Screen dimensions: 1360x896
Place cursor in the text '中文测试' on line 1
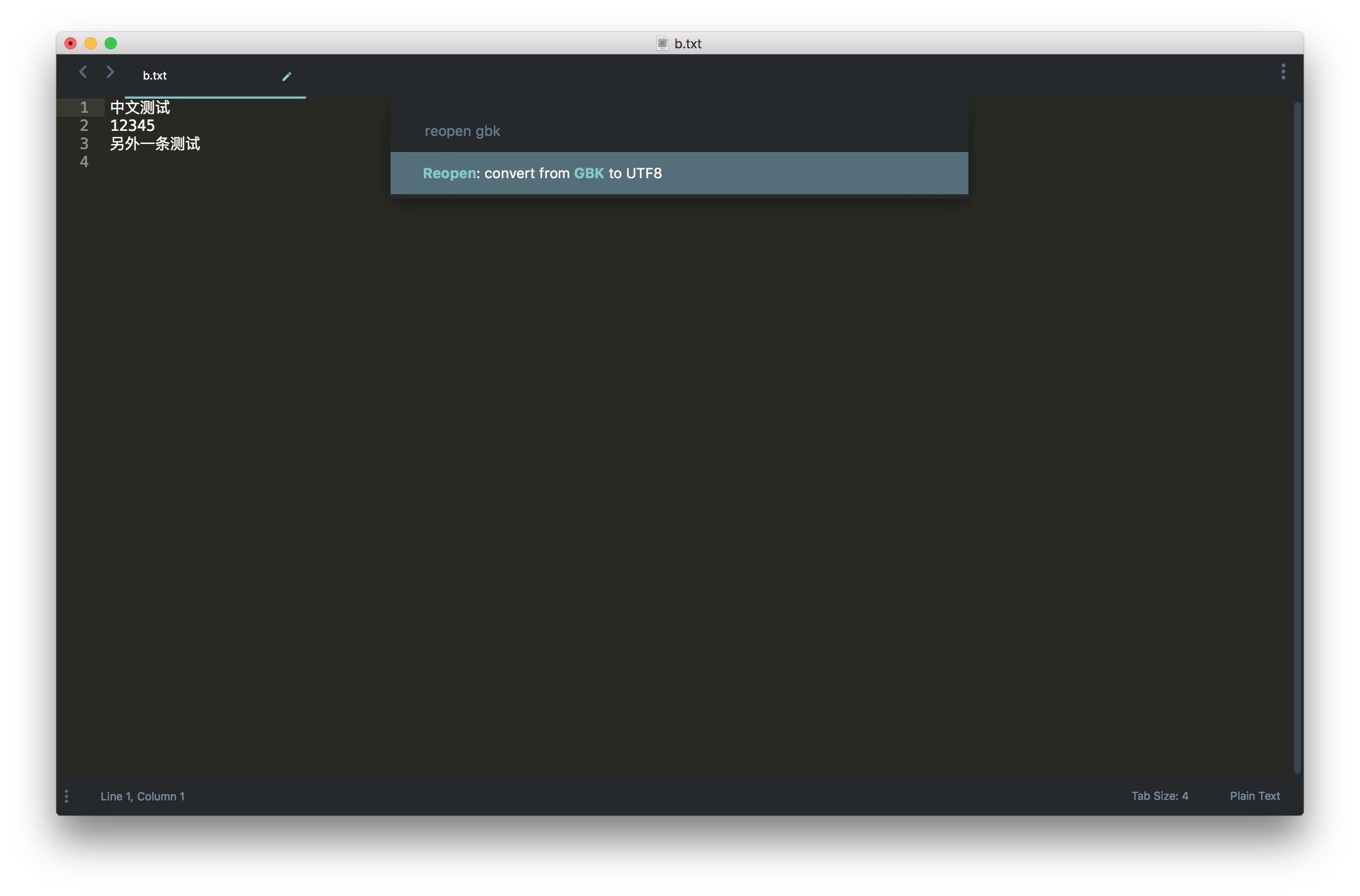click(x=140, y=107)
